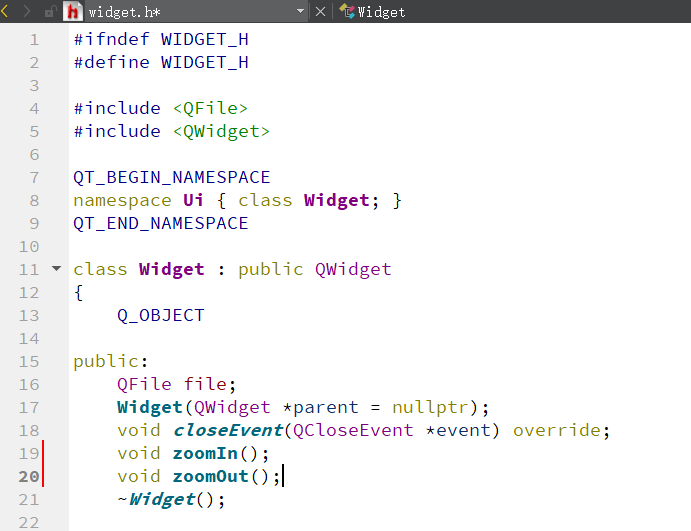Image resolution: width=691 pixels, height=531 pixels.
Task: Click 'QCloseEvent' parameter type
Action: coord(353,430)
